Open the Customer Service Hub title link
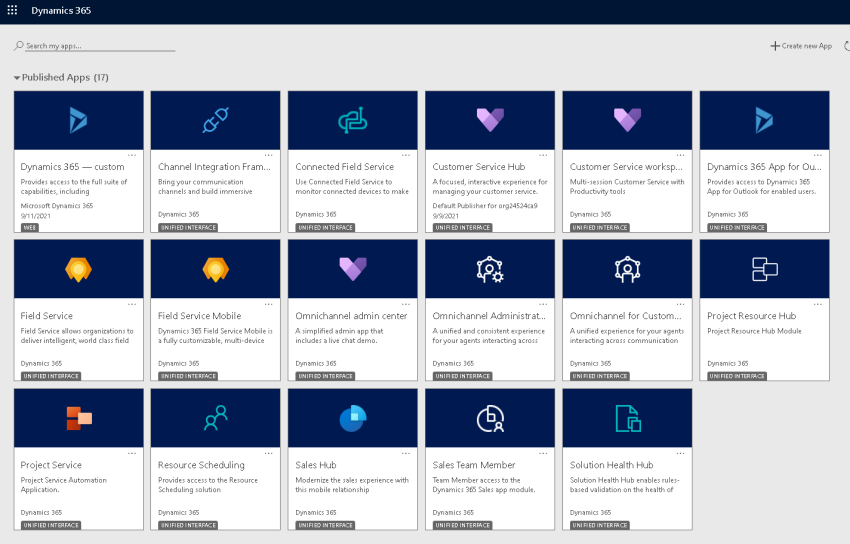The height and width of the screenshot is (544, 850). [479, 167]
